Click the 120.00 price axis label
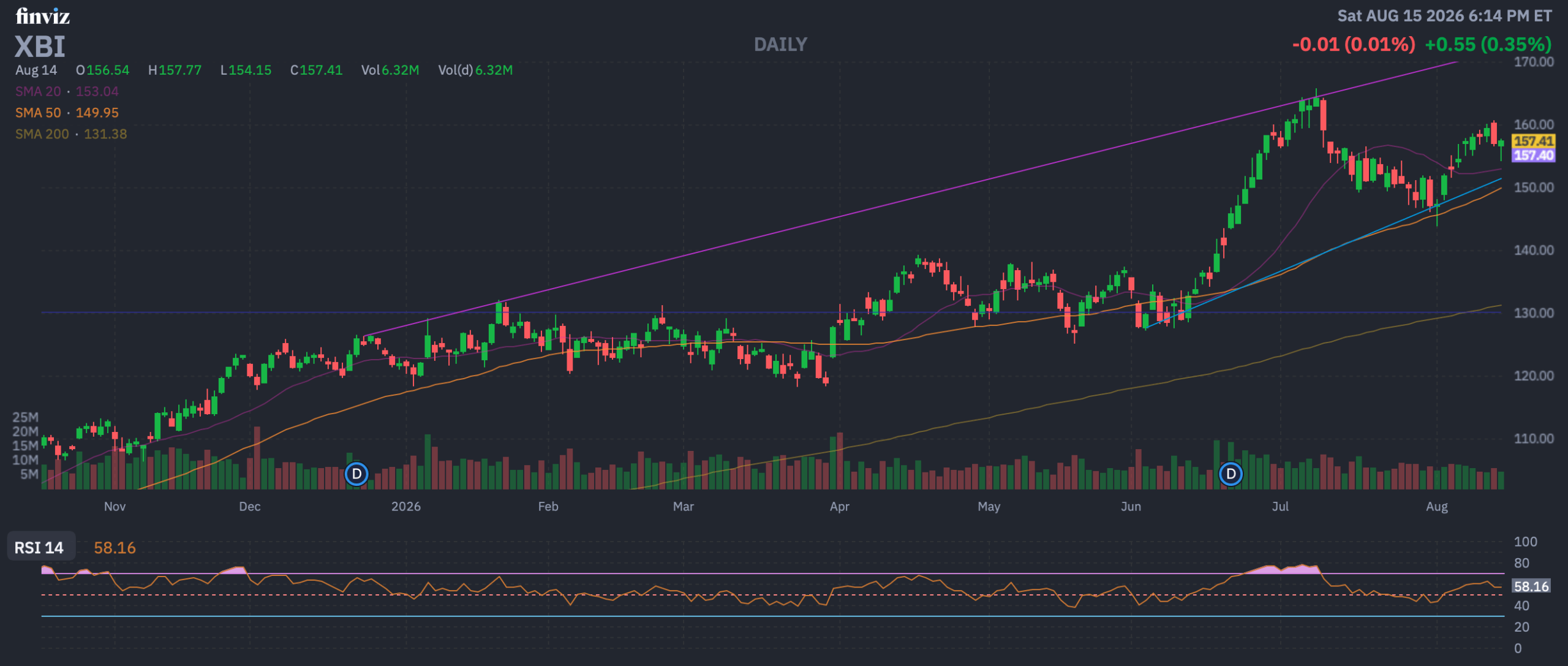This screenshot has width=1568, height=666. pyautogui.click(x=1534, y=376)
